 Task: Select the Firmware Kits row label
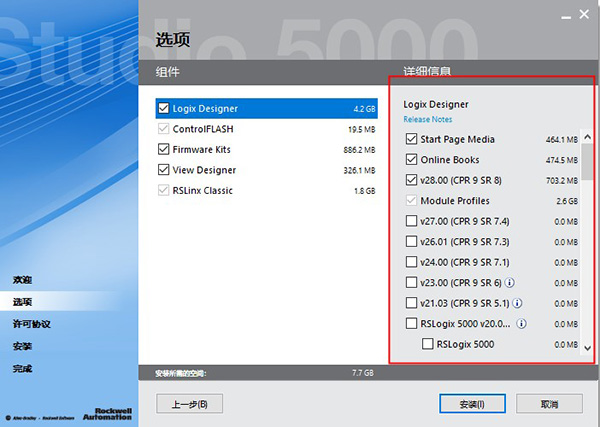point(202,150)
